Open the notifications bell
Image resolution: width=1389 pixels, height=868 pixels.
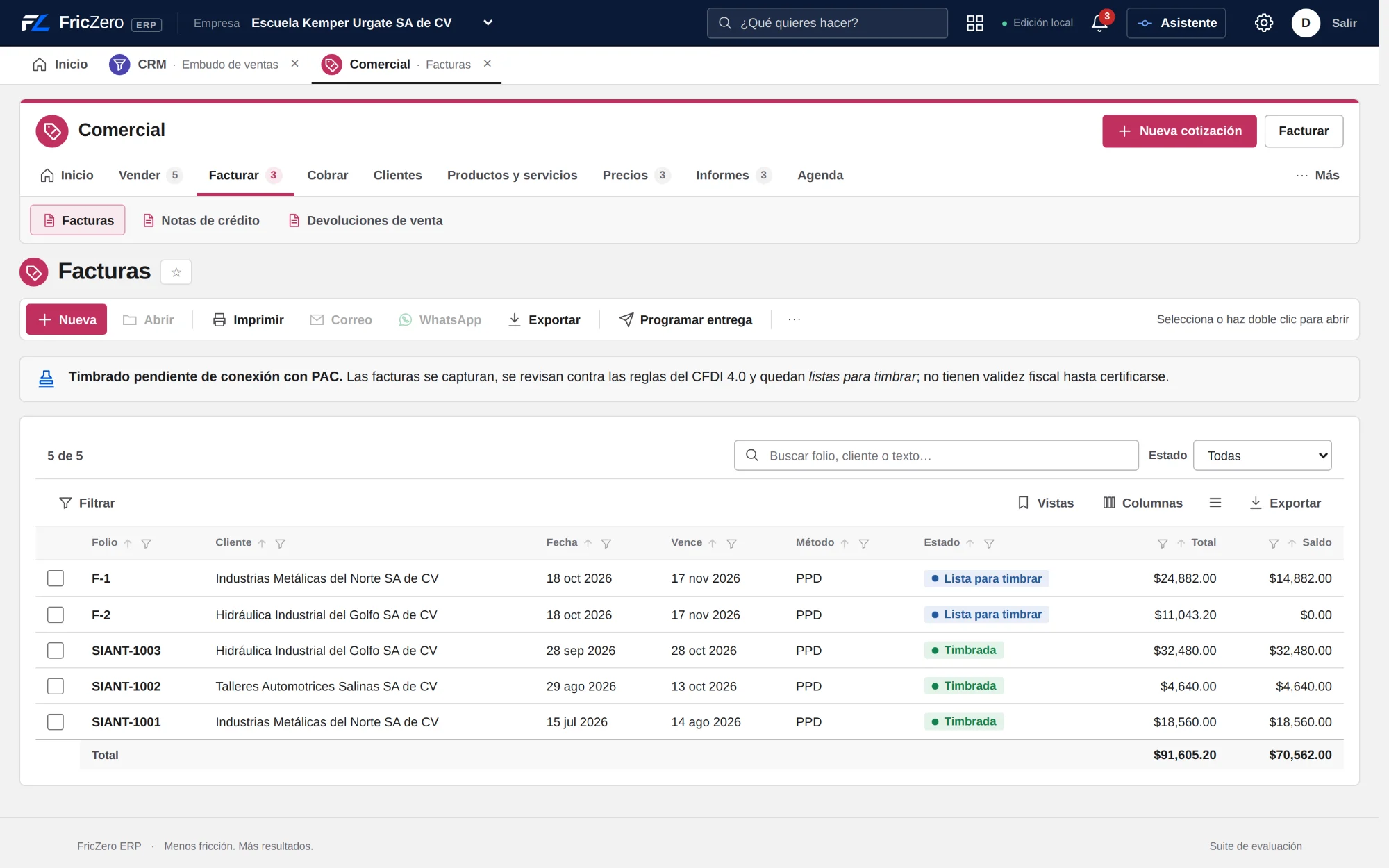[1100, 23]
